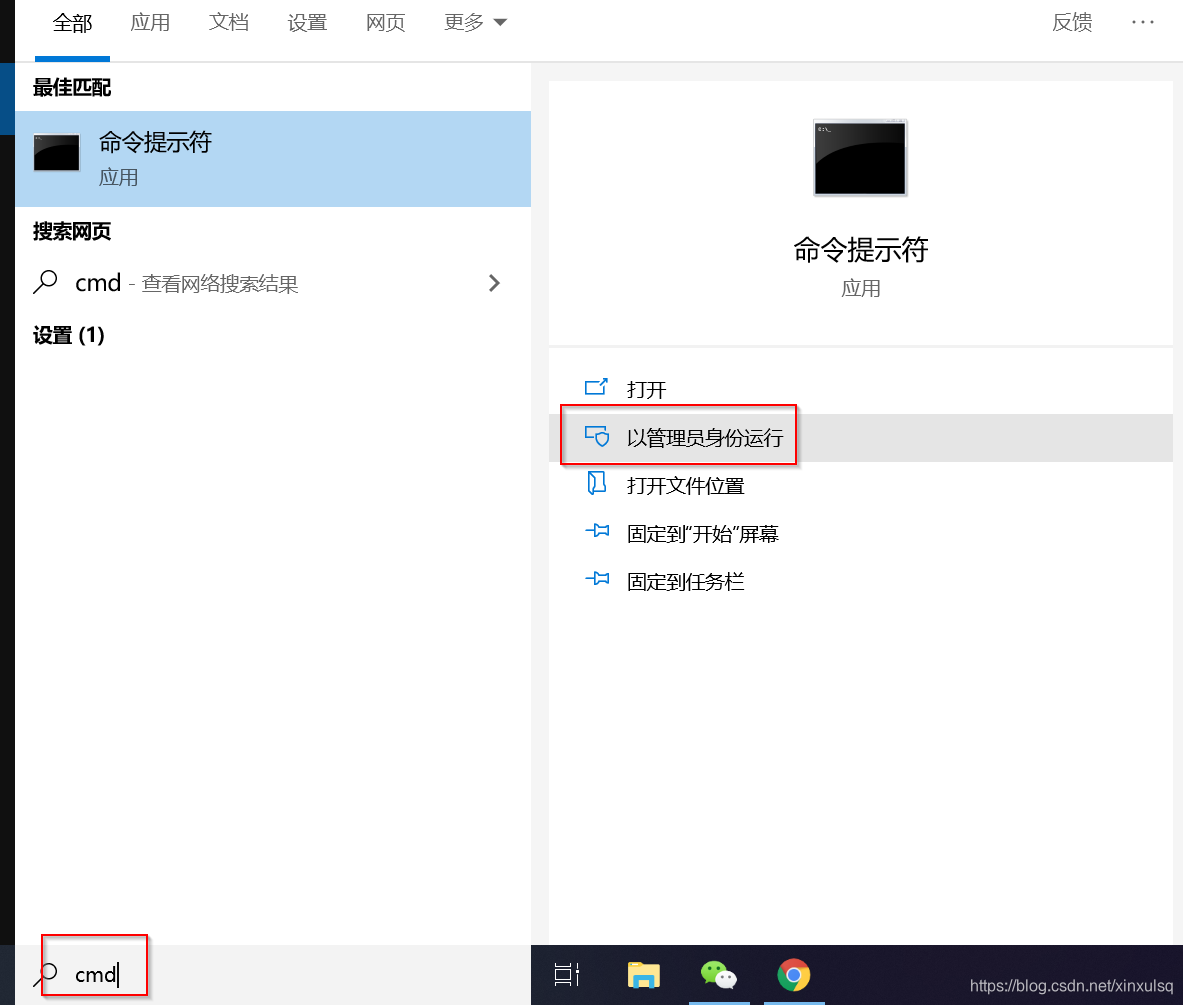Switch to the 应用 (Apps) tab

(x=150, y=22)
